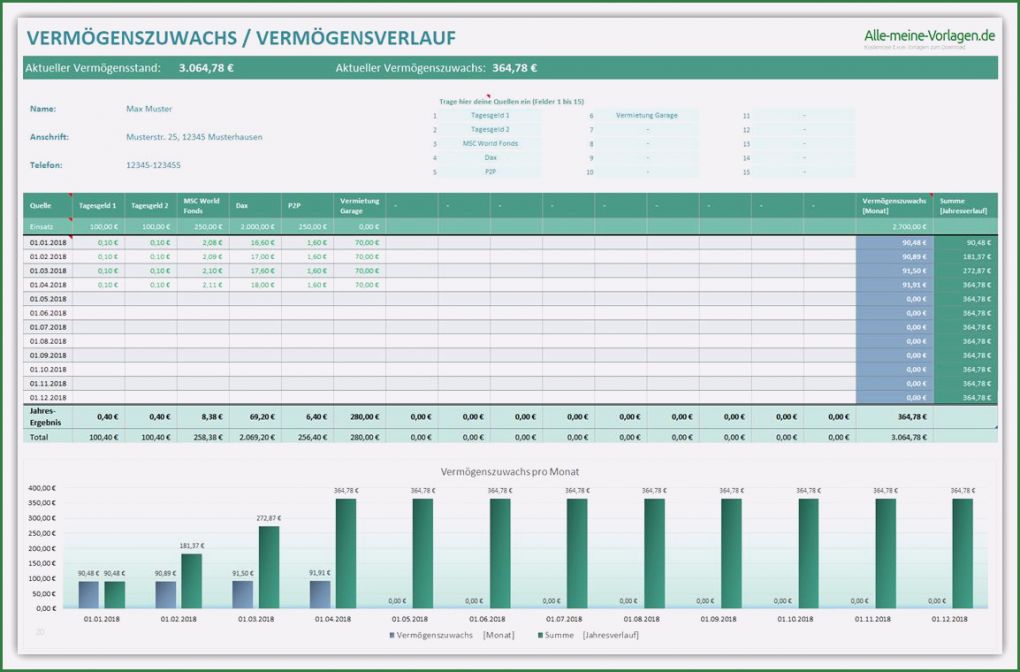Select the Name field containing Max Muster
The height and width of the screenshot is (672, 1020).
[x=148, y=108]
